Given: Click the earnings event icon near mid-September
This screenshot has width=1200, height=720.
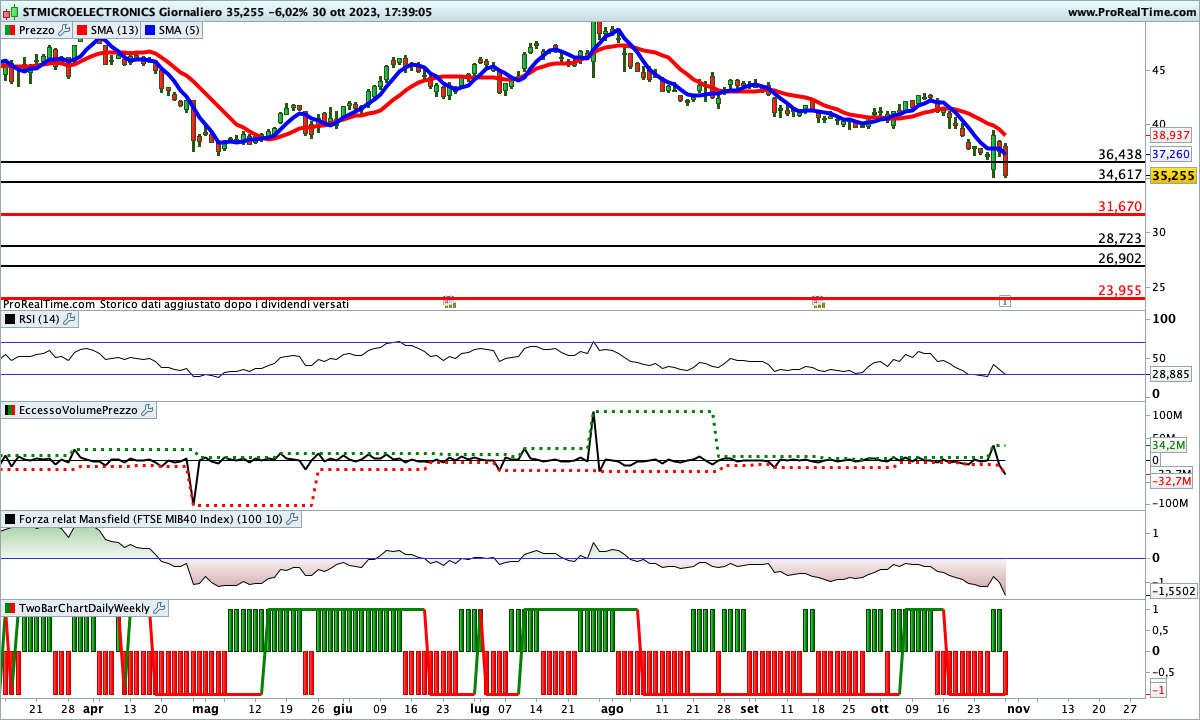Looking at the screenshot, I should (818, 301).
